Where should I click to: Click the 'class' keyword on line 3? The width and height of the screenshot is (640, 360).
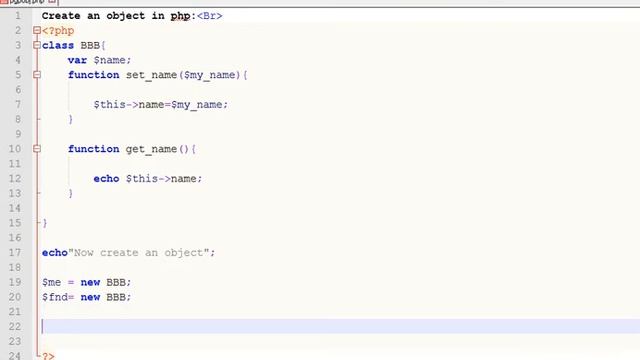click(58, 45)
